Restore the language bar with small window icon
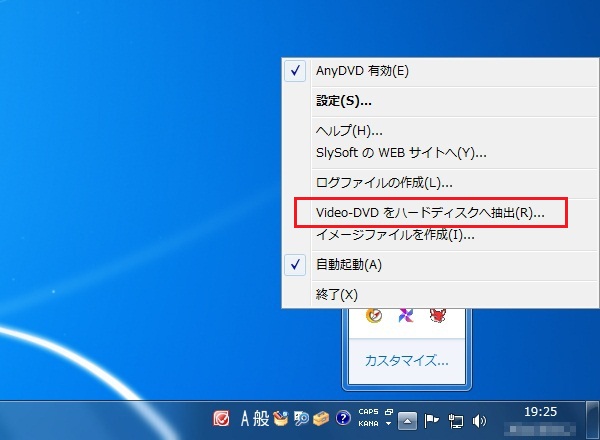The image size is (600, 440). (x=389, y=412)
